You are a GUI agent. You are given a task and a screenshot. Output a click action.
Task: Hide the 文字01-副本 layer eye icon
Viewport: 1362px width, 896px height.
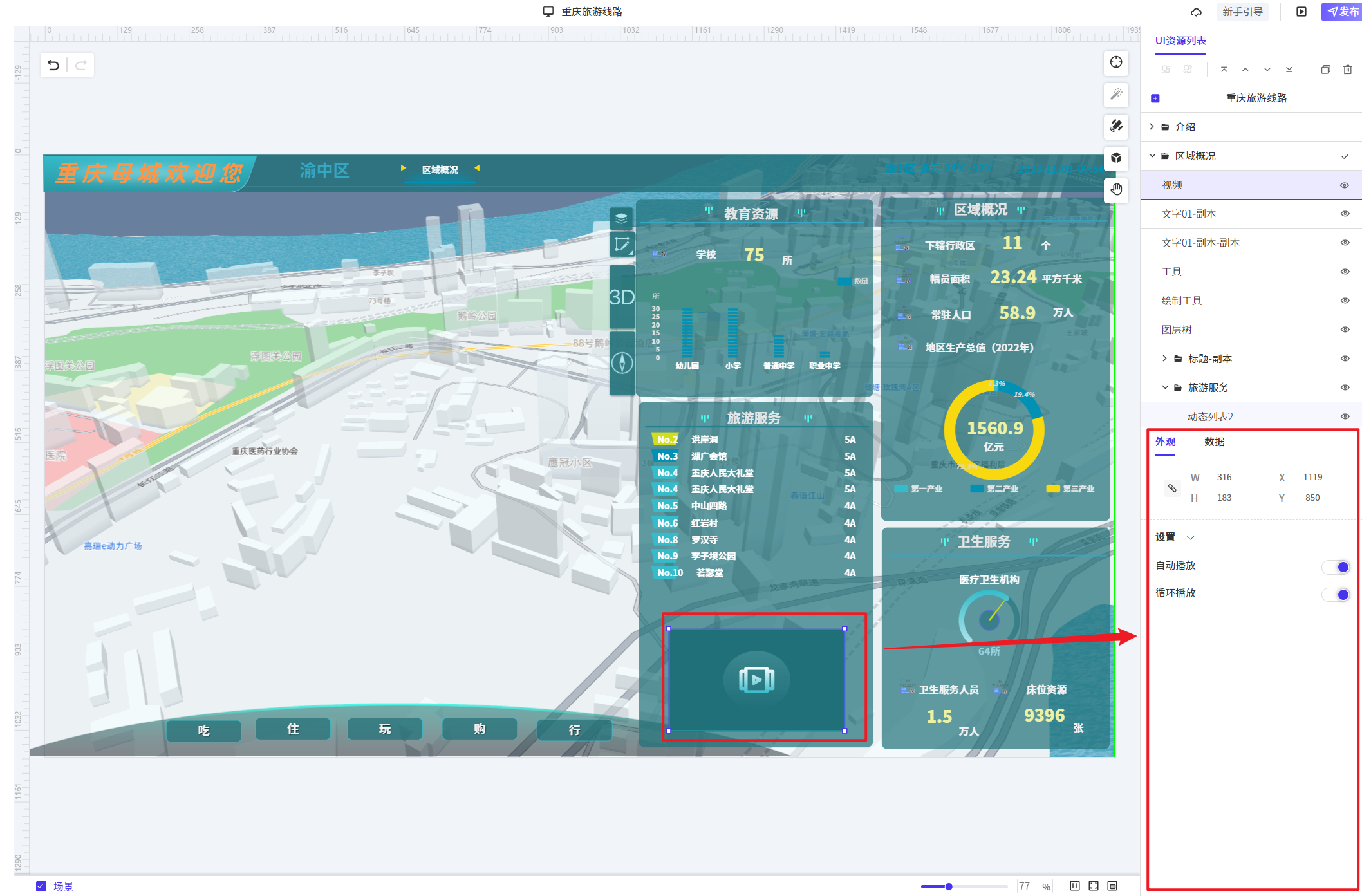(1345, 214)
